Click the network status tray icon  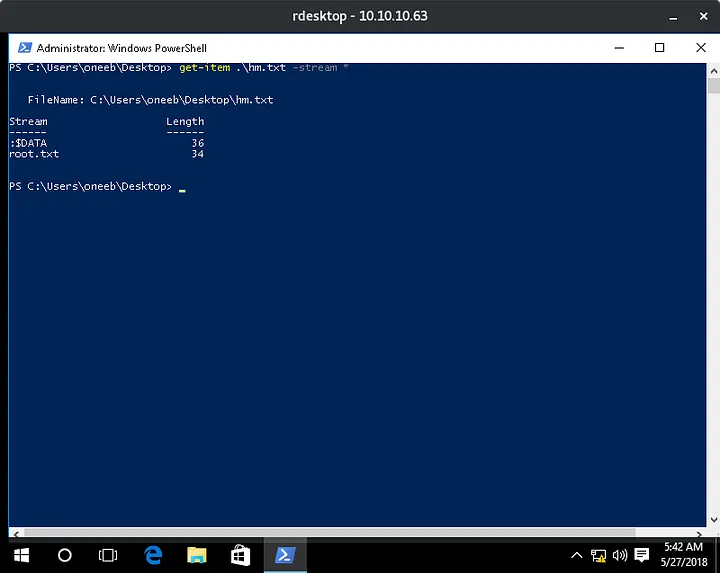tap(599, 555)
